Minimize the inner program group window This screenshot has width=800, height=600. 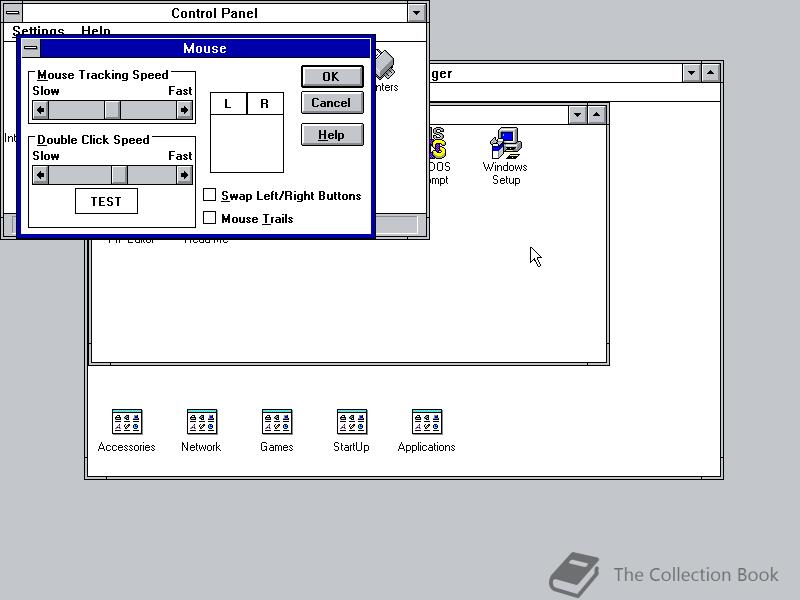click(577, 115)
